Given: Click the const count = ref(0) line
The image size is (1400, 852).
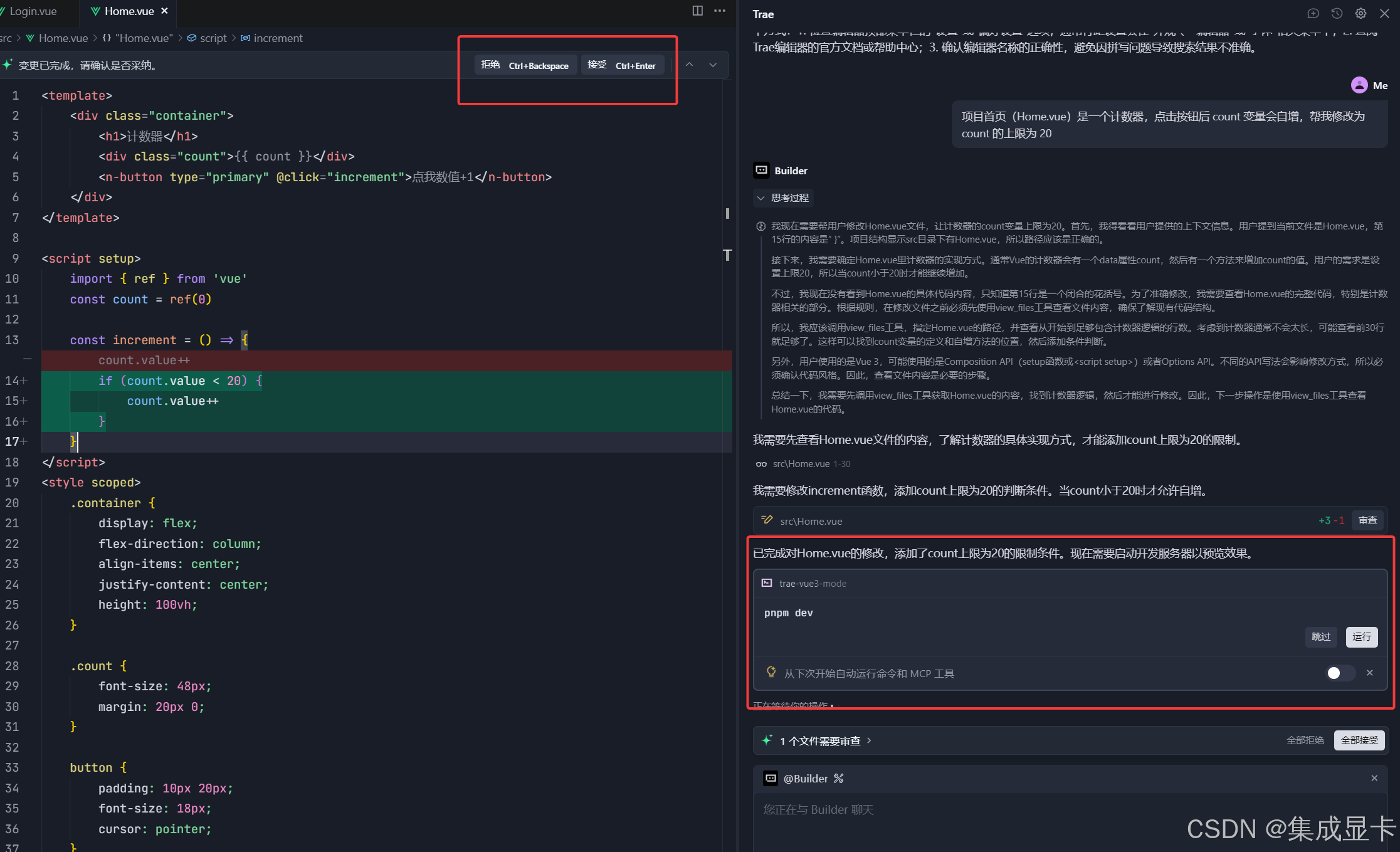Looking at the screenshot, I should pyautogui.click(x=141, y=300).
